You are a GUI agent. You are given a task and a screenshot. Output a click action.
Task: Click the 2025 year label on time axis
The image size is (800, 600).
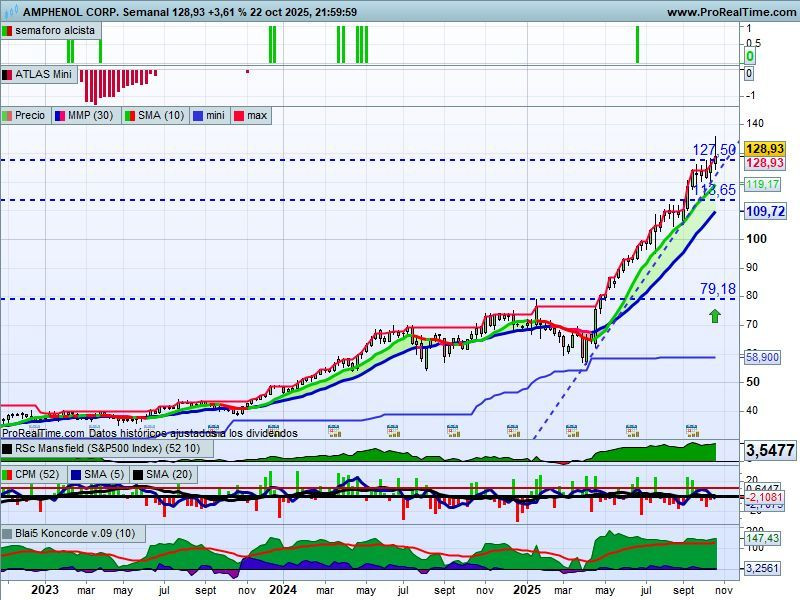pyautogui.click(x=527, y=589)
